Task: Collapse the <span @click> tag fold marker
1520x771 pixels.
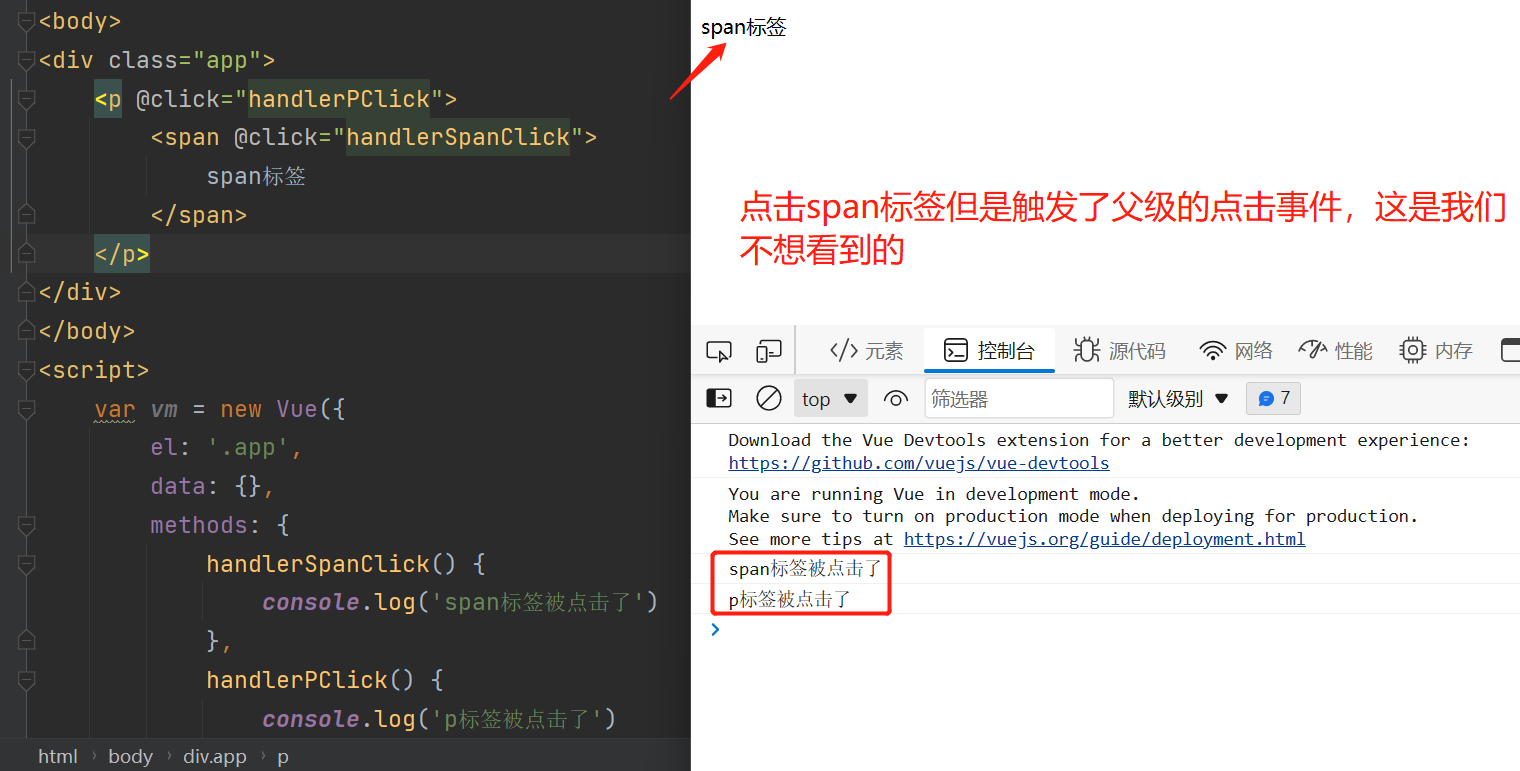Action: (27, 137)
